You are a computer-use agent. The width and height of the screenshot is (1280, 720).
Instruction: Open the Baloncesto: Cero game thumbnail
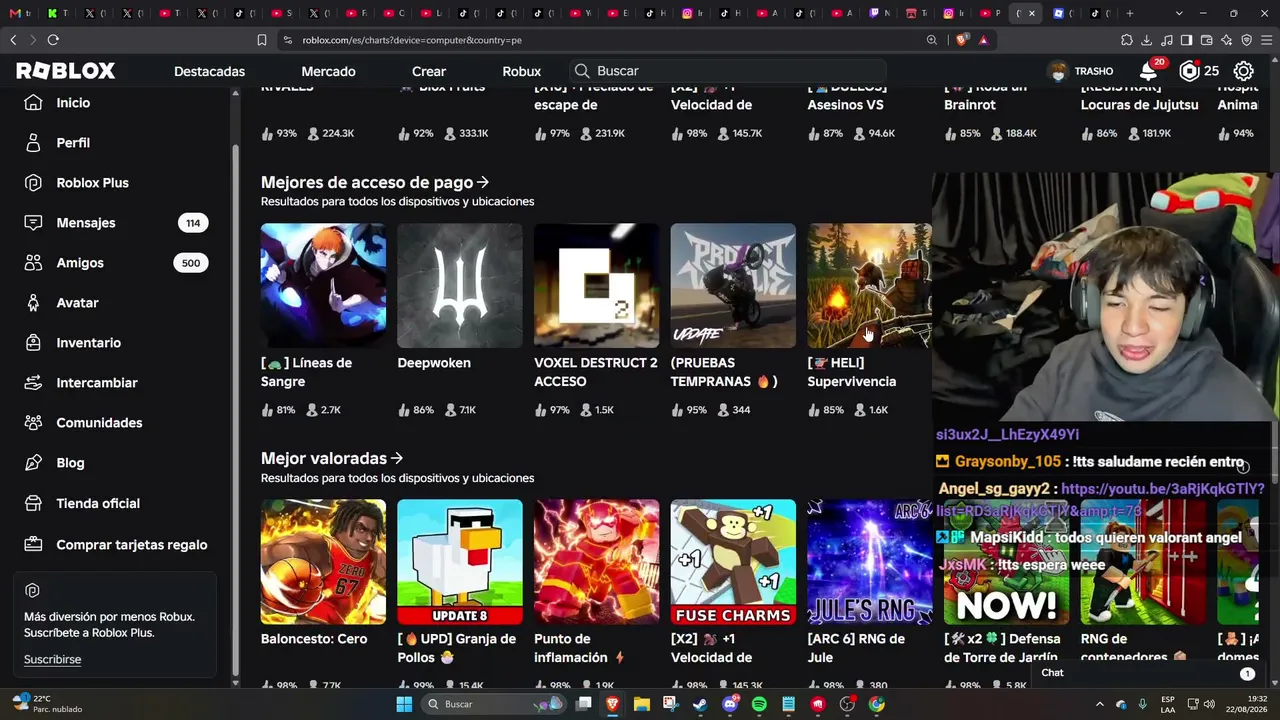pos(323,562)
